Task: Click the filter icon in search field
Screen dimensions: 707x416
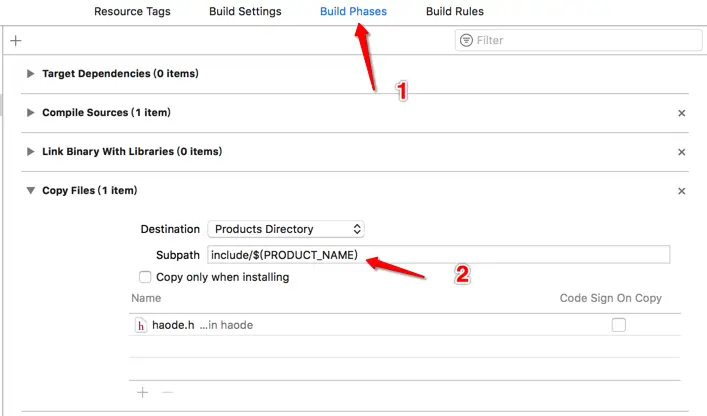Action: tap(466, 41)
